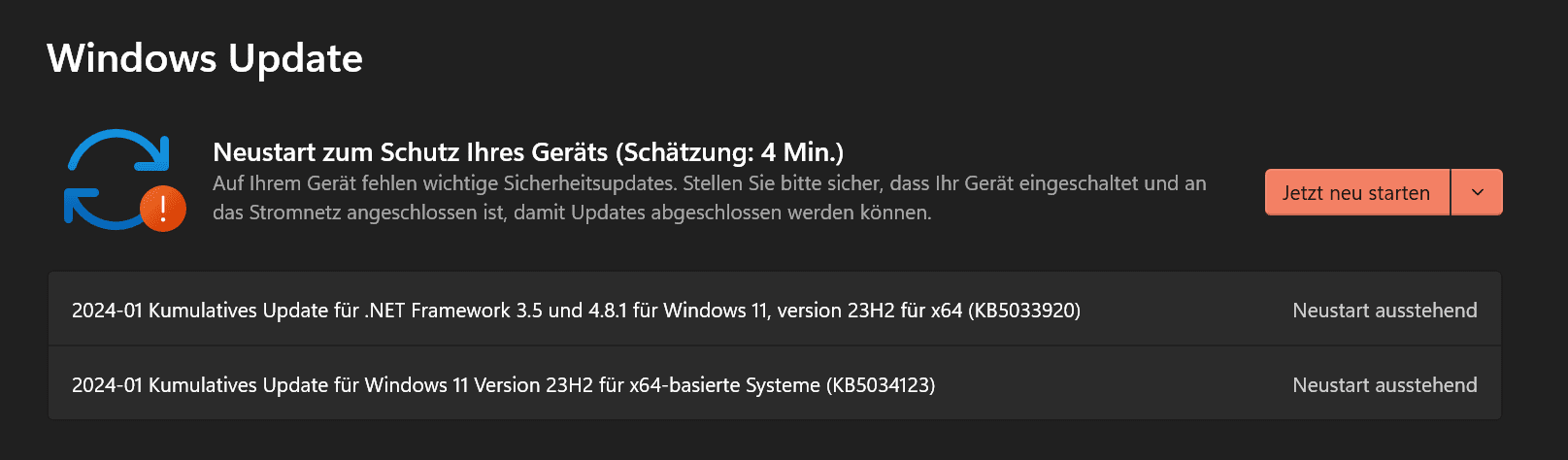Click the blue sync arrows update icon
This screenshot has height=460, width=1568.
click(117, 180)
